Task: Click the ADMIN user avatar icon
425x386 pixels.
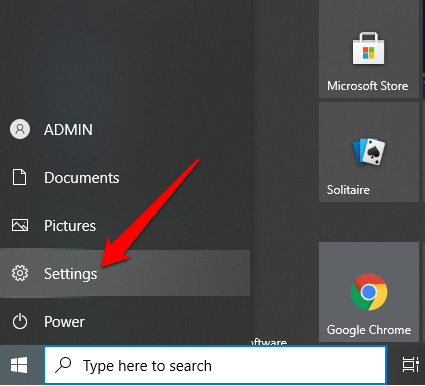Action: (20, 129)
